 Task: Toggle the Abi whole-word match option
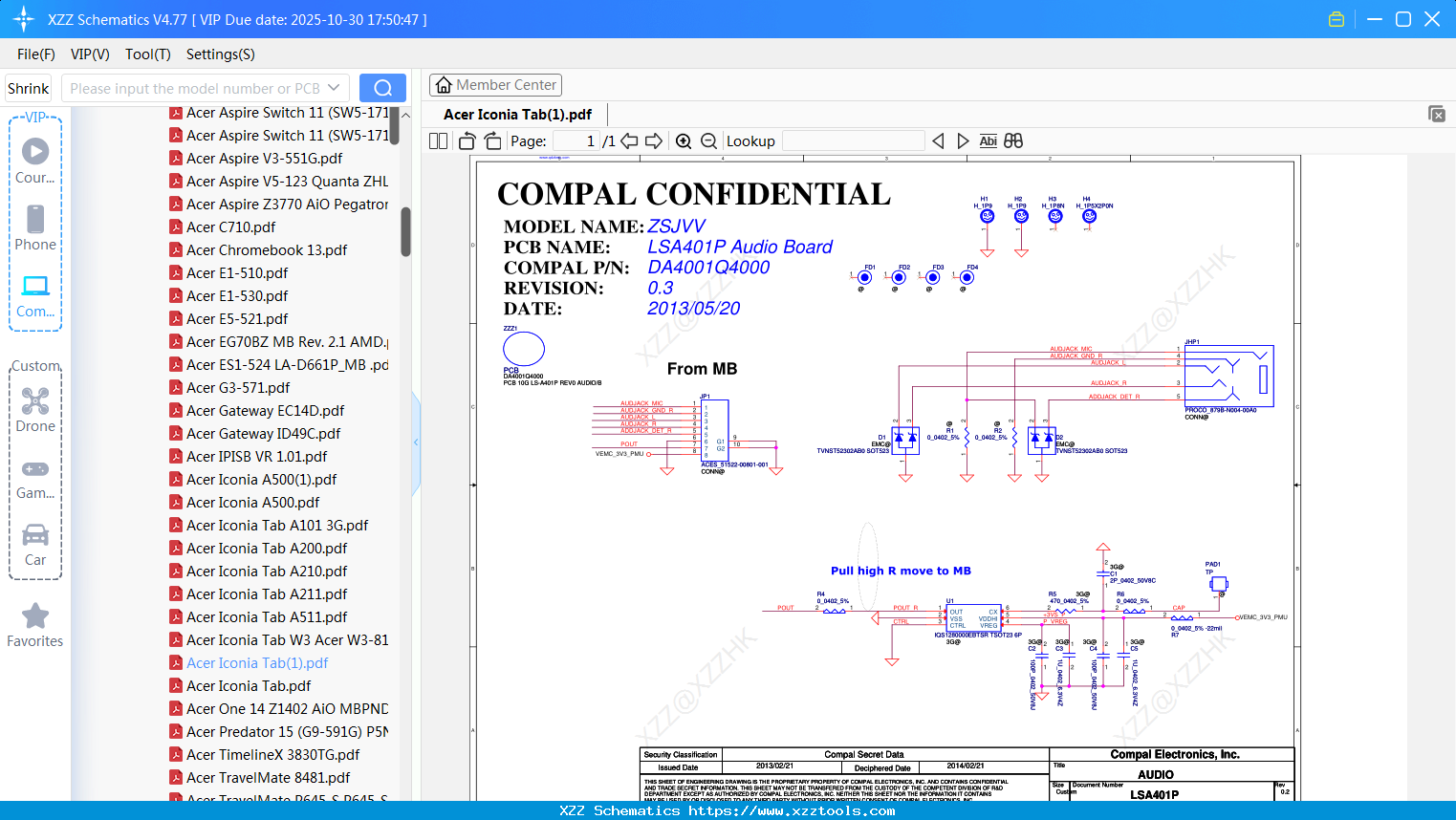pos(988,141)
